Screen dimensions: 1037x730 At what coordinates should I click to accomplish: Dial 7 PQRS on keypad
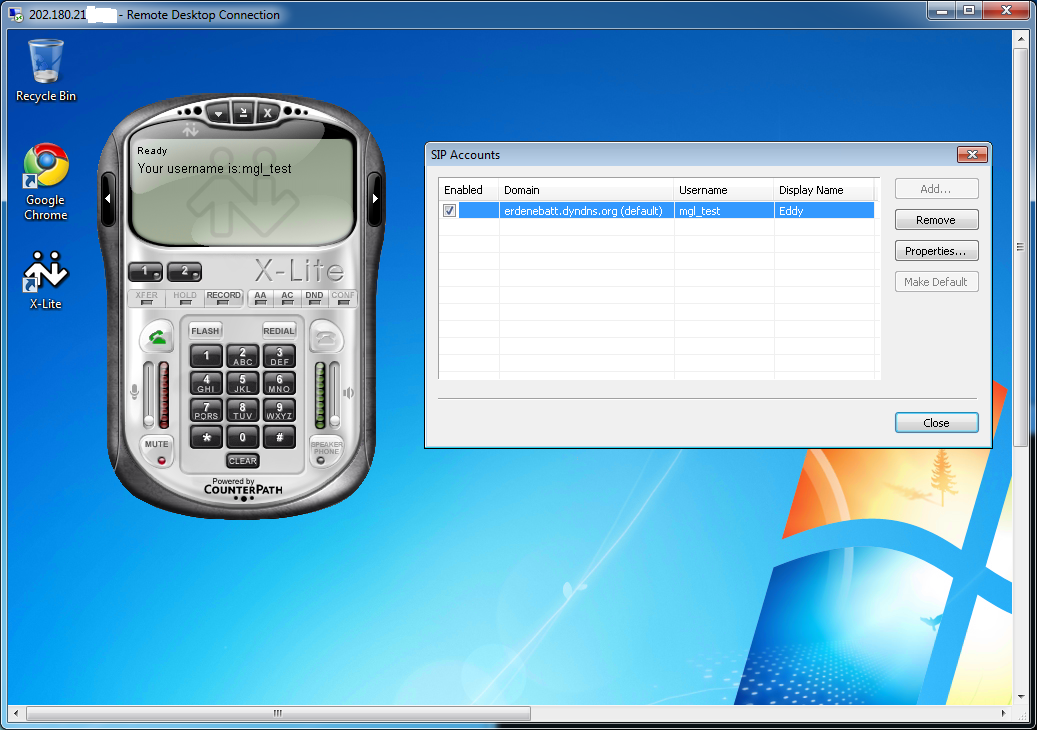click(x=206, y=411)
